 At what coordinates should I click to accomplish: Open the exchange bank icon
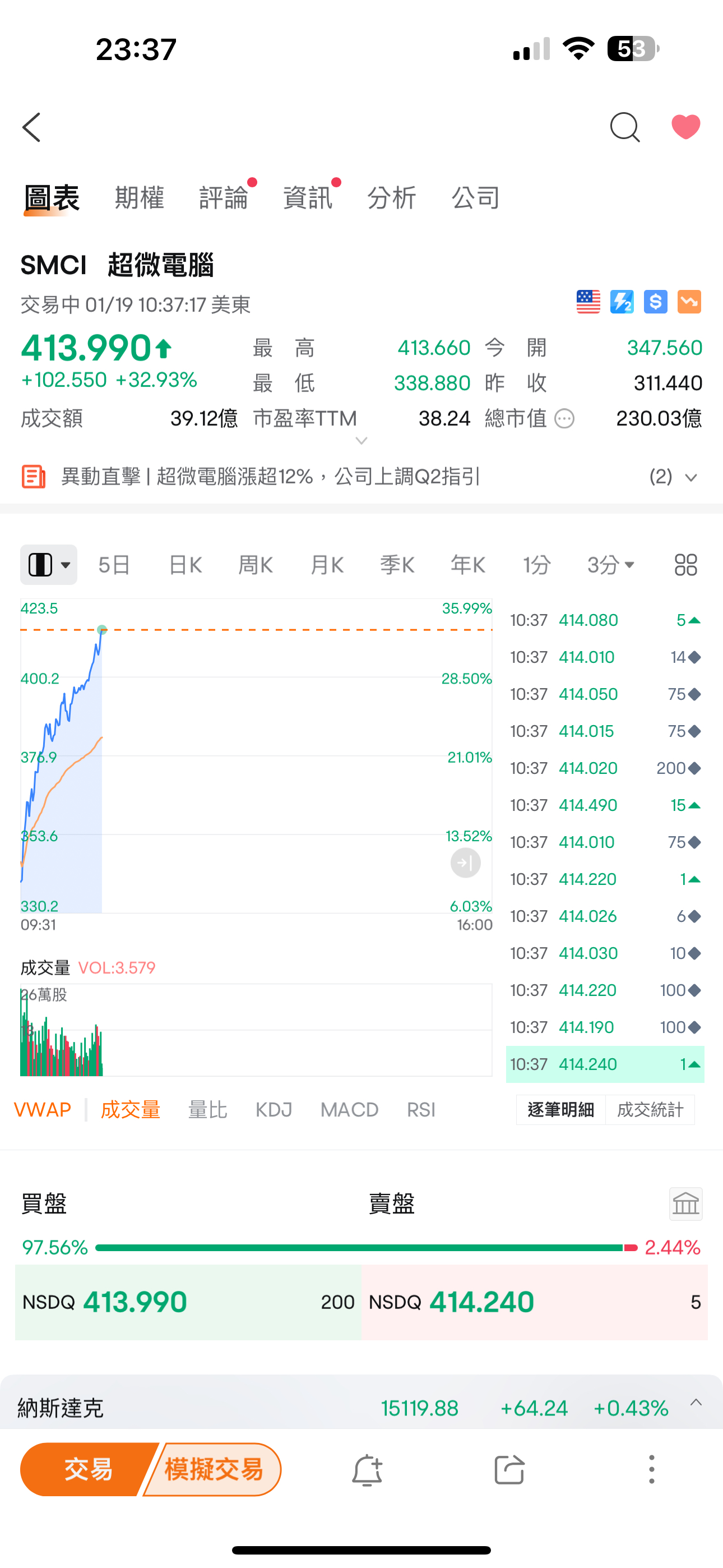[x=686, y=1204]
